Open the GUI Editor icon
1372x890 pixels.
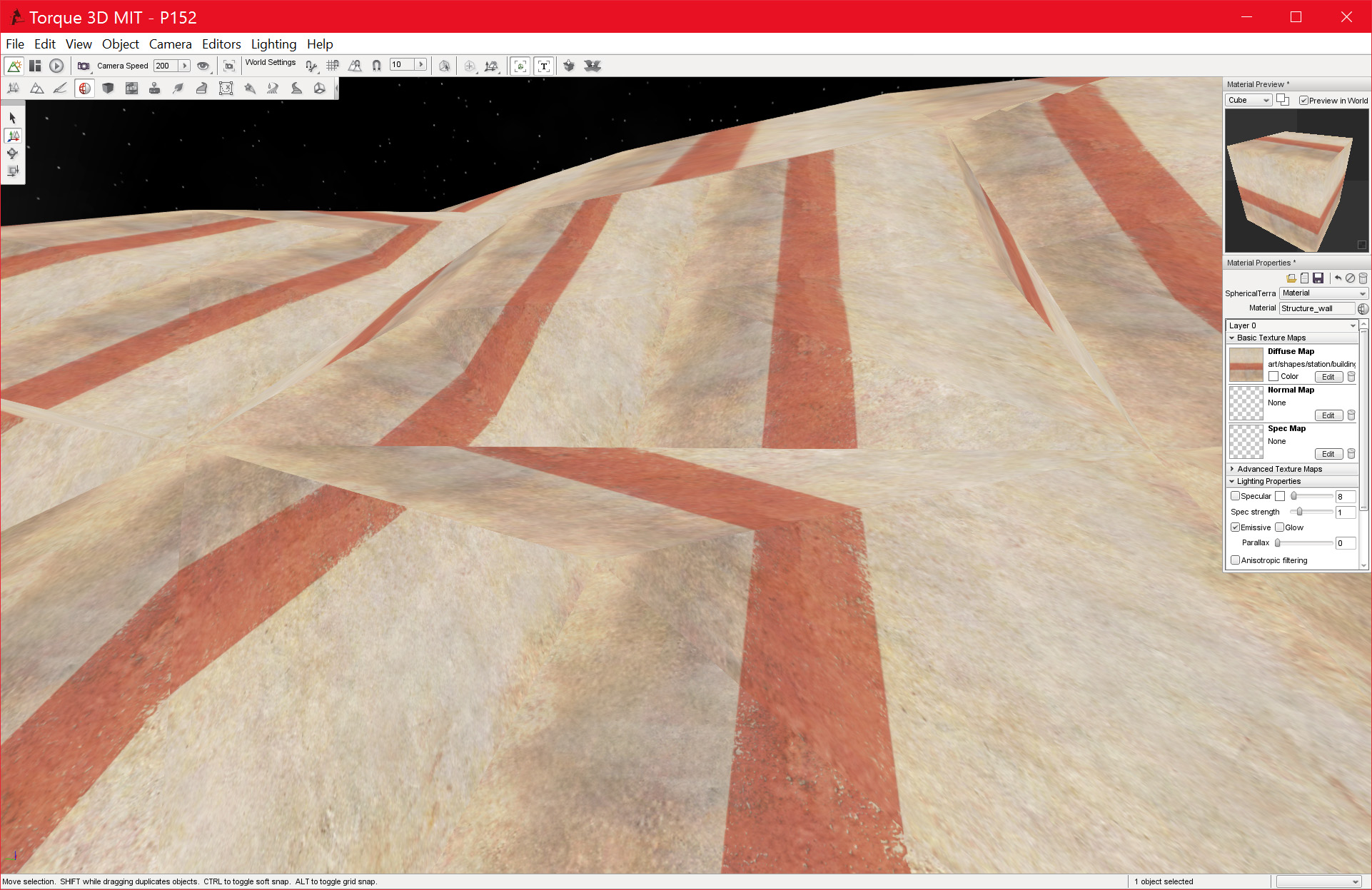(35, 66)
